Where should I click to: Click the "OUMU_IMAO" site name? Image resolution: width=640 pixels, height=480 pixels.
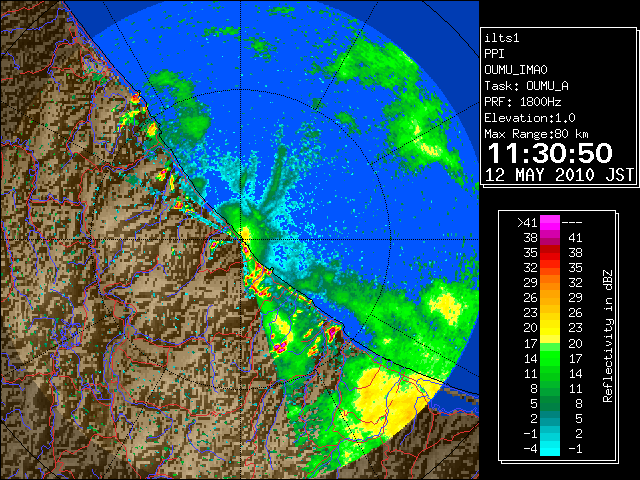click(516, 70)
